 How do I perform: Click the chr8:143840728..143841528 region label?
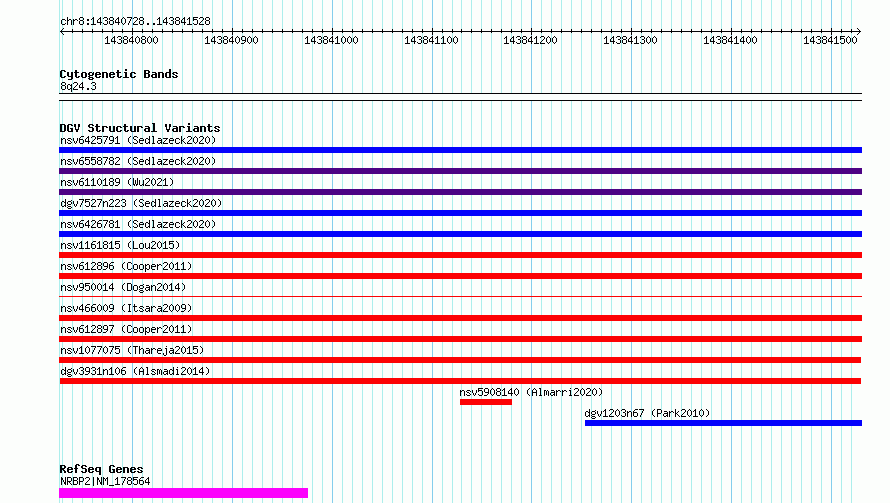[135, 21]
